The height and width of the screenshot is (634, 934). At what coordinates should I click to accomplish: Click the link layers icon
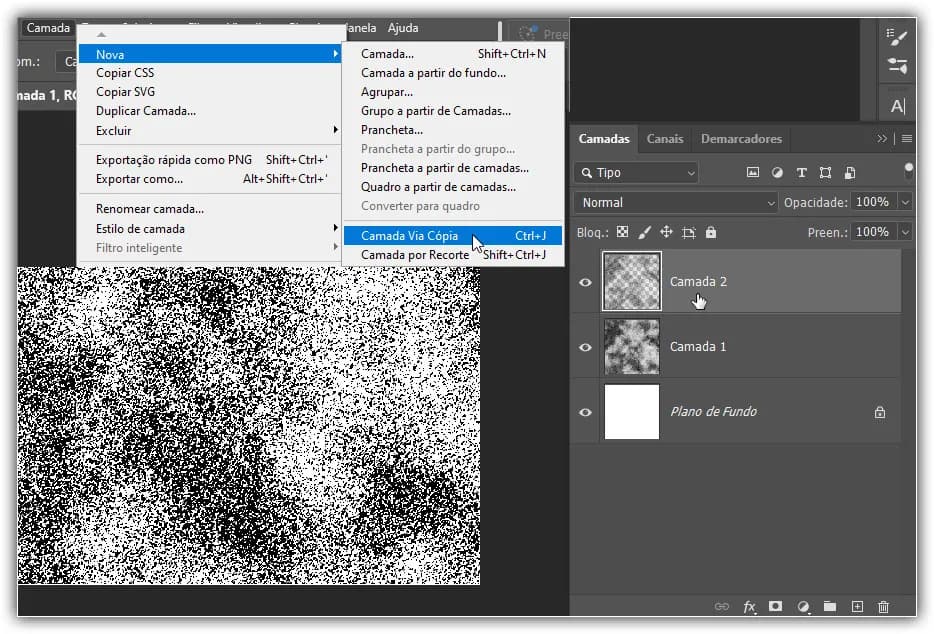[x=721, y=607]
